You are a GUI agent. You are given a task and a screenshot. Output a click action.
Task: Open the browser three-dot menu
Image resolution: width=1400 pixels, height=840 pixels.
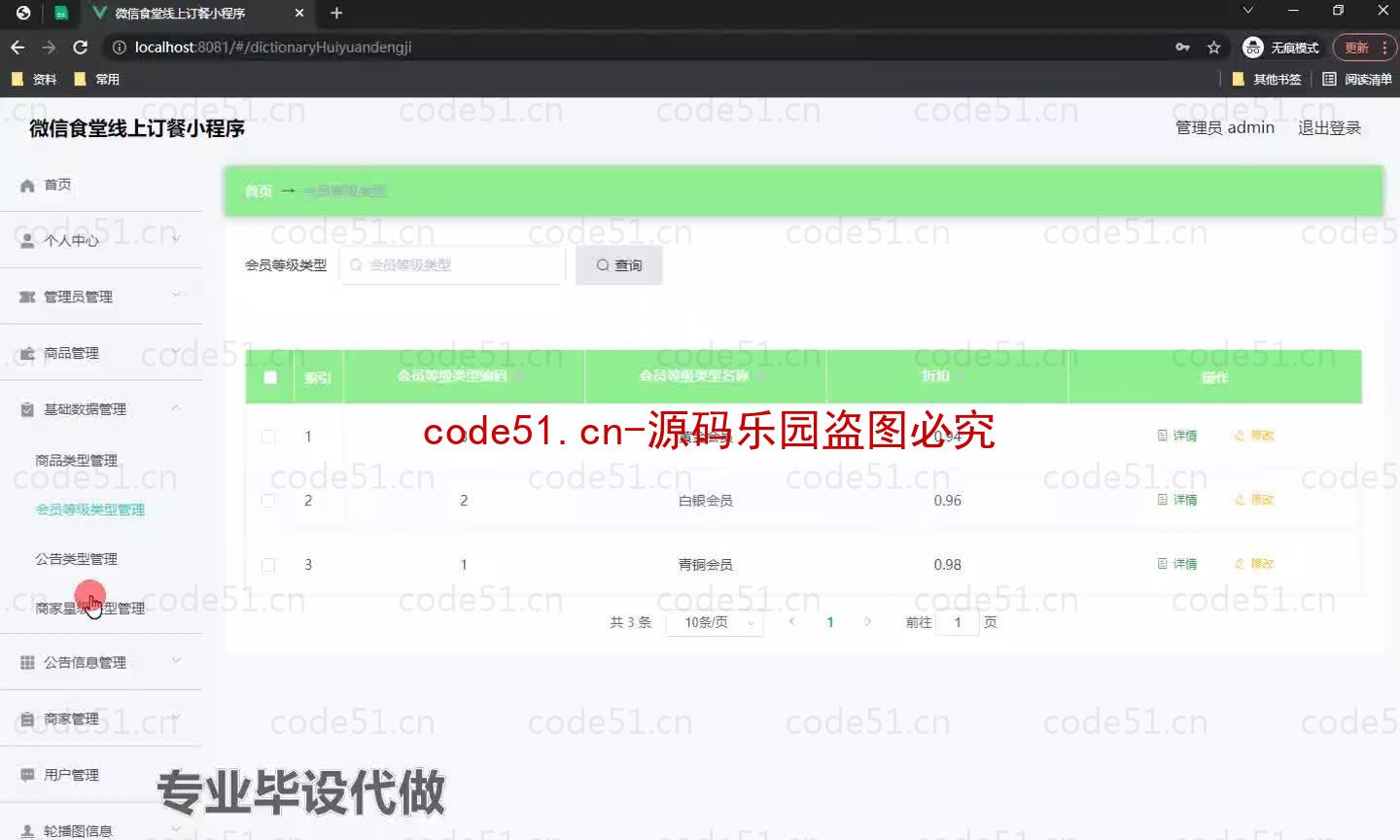click(x=1384, y=48)
